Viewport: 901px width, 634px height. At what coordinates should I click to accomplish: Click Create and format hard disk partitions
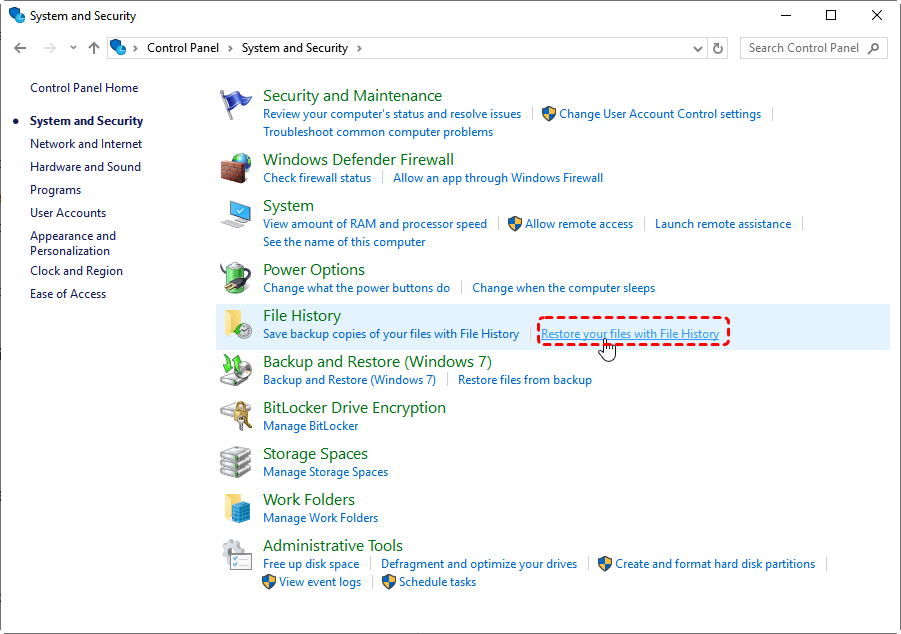[715, 564]
